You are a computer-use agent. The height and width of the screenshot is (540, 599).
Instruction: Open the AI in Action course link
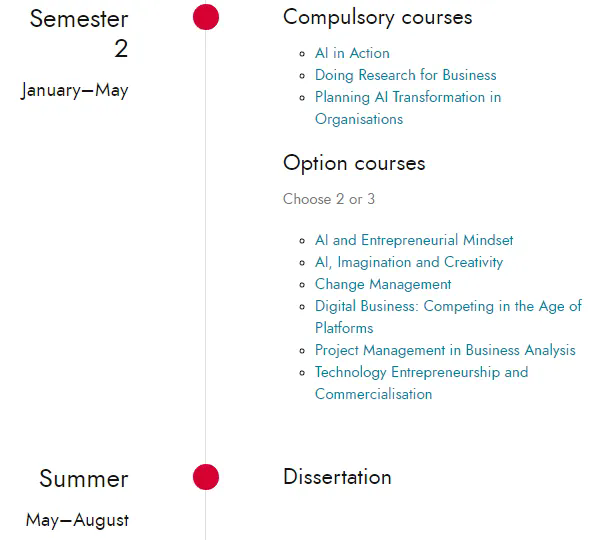[352, 53]
